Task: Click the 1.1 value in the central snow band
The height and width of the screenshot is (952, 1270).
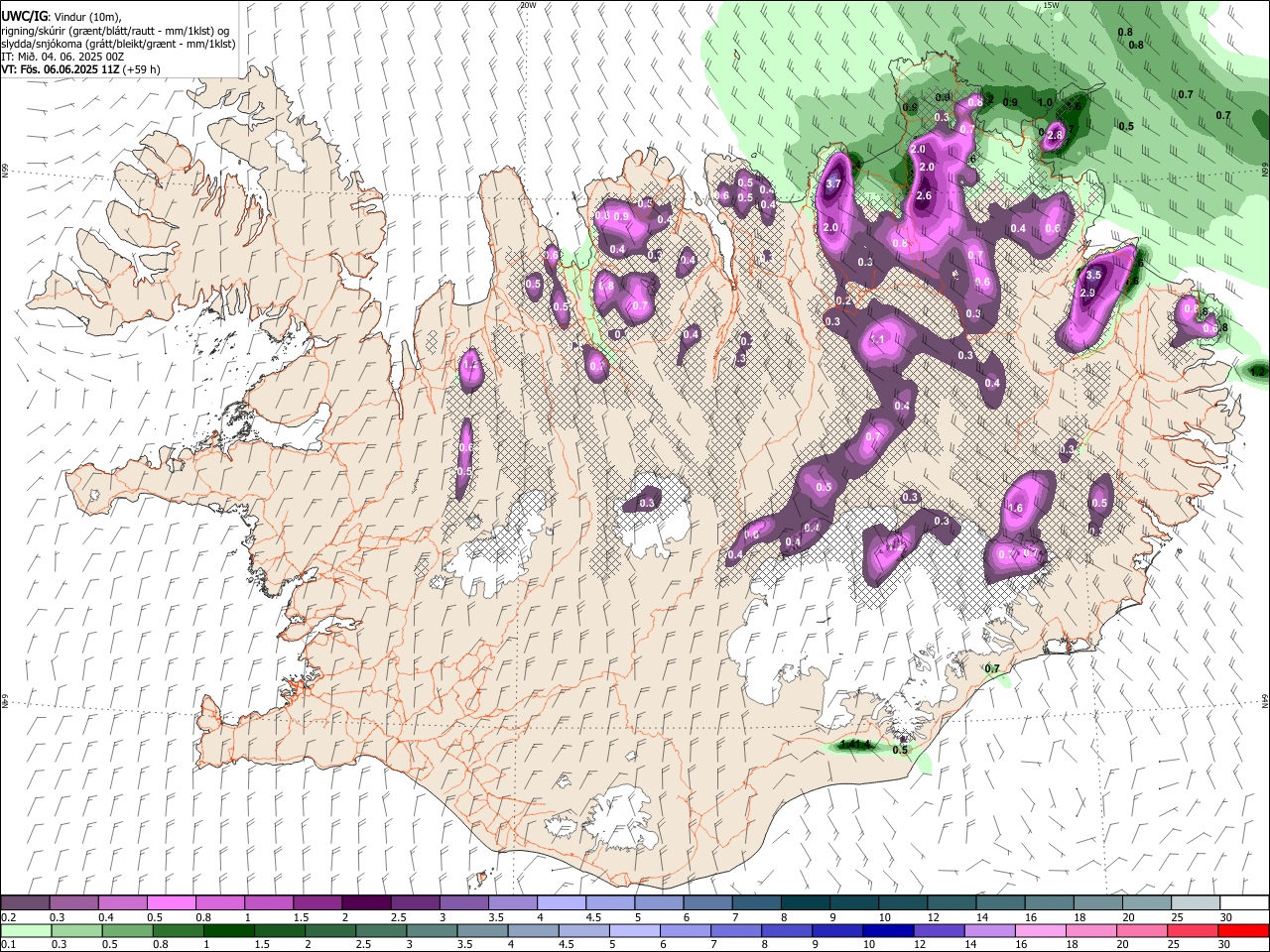Action: coord(877,339)
